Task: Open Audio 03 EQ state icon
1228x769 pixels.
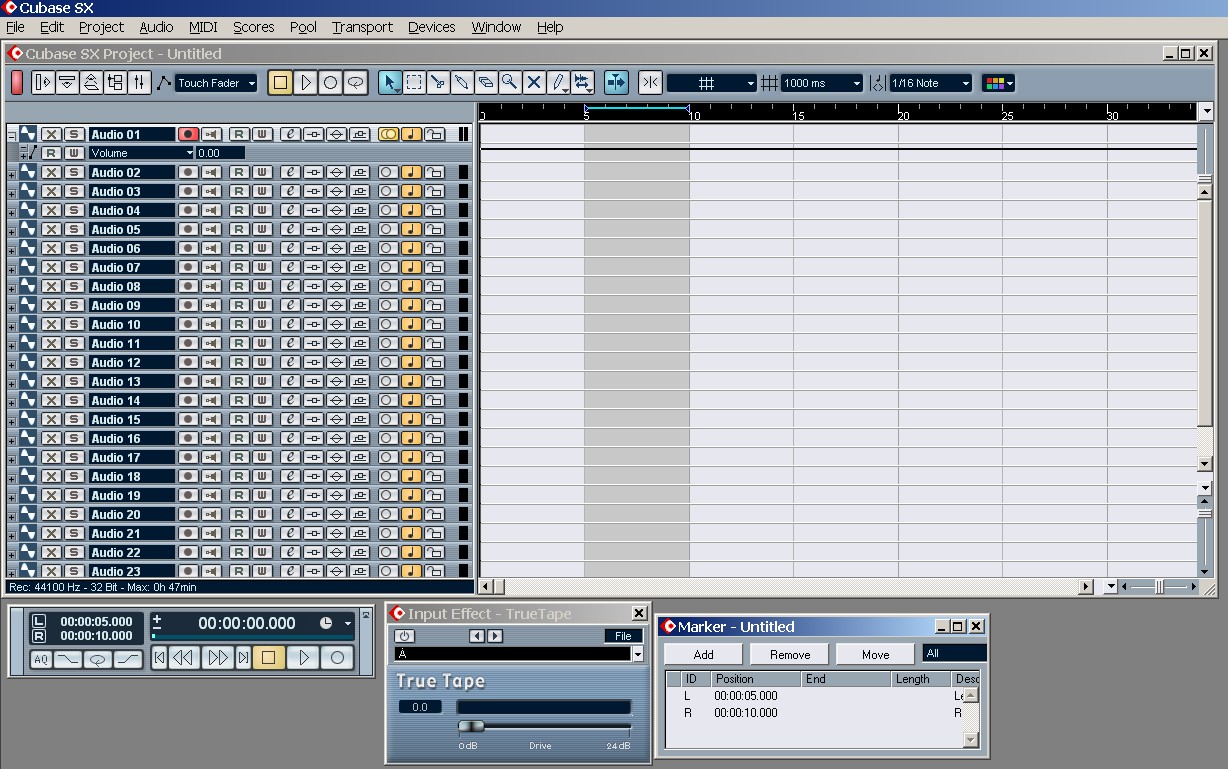Action: [336, 191]
